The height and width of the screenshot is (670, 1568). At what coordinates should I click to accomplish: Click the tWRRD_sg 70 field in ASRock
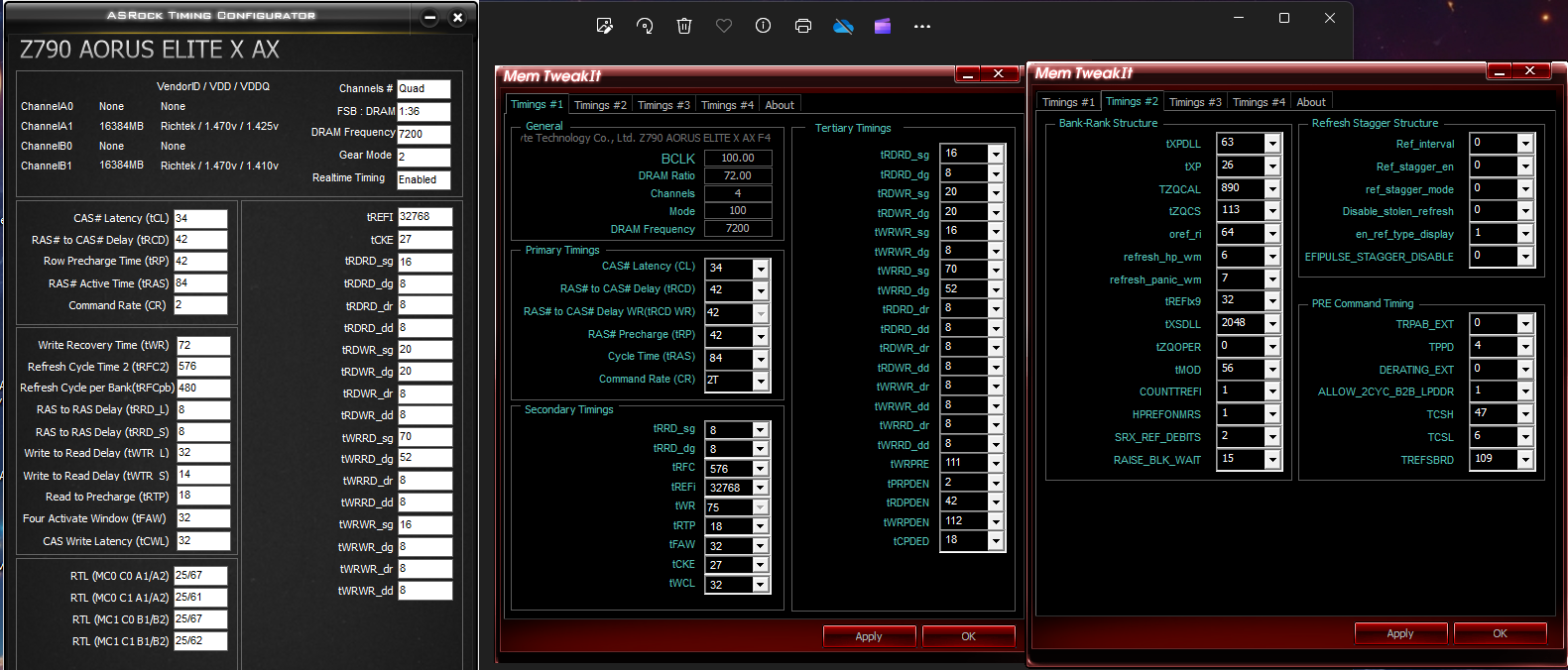(425, 436)
